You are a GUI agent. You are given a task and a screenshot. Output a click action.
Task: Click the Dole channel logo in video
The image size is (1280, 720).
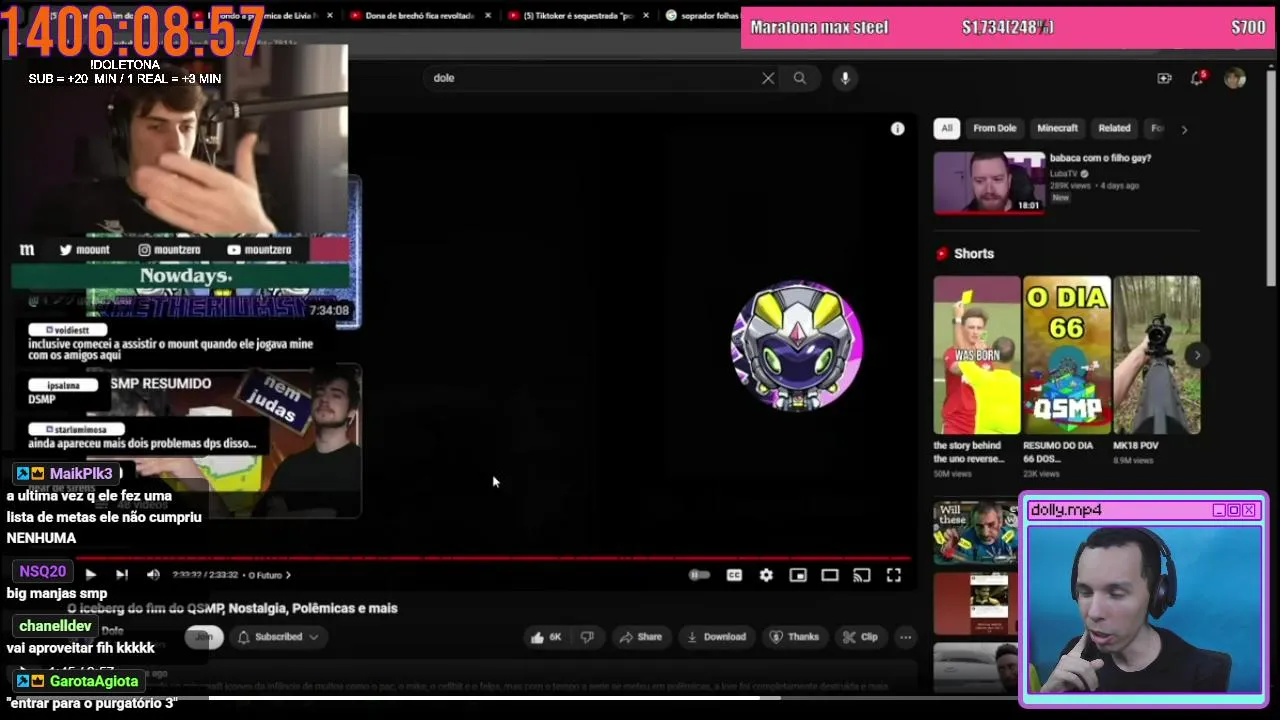tap(796, 346)
